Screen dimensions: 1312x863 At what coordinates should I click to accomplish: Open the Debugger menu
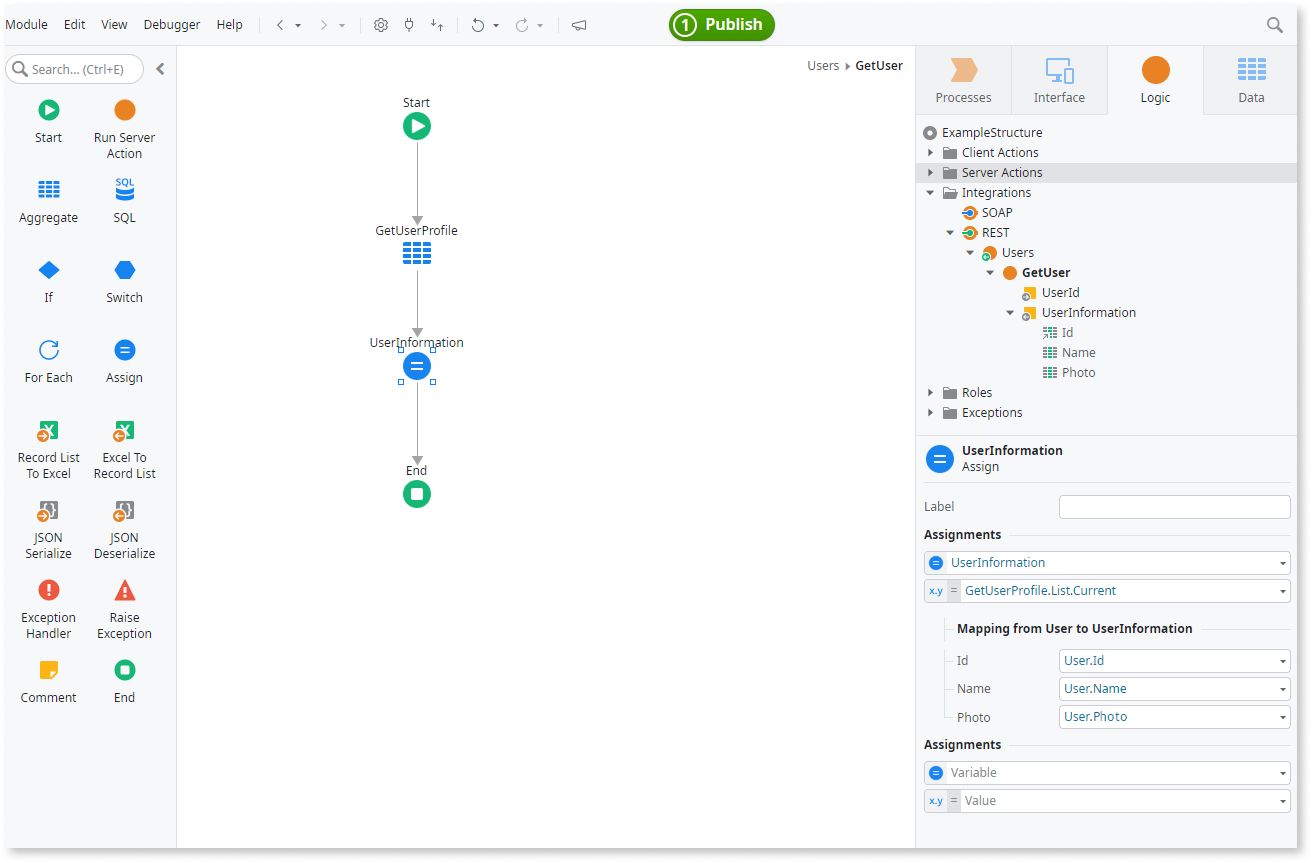point(171,24)
